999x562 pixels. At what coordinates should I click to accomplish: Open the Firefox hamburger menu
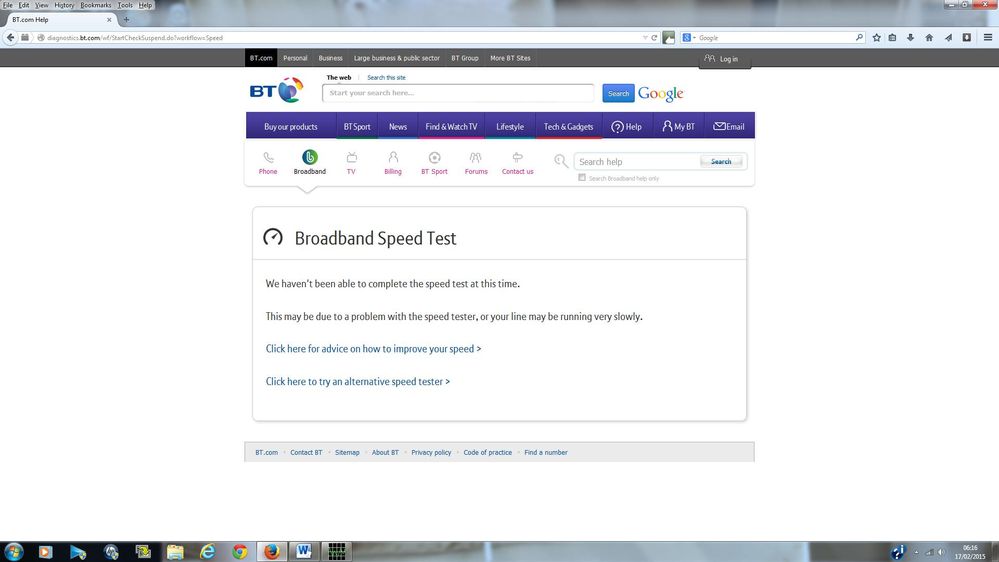(988, 38)
